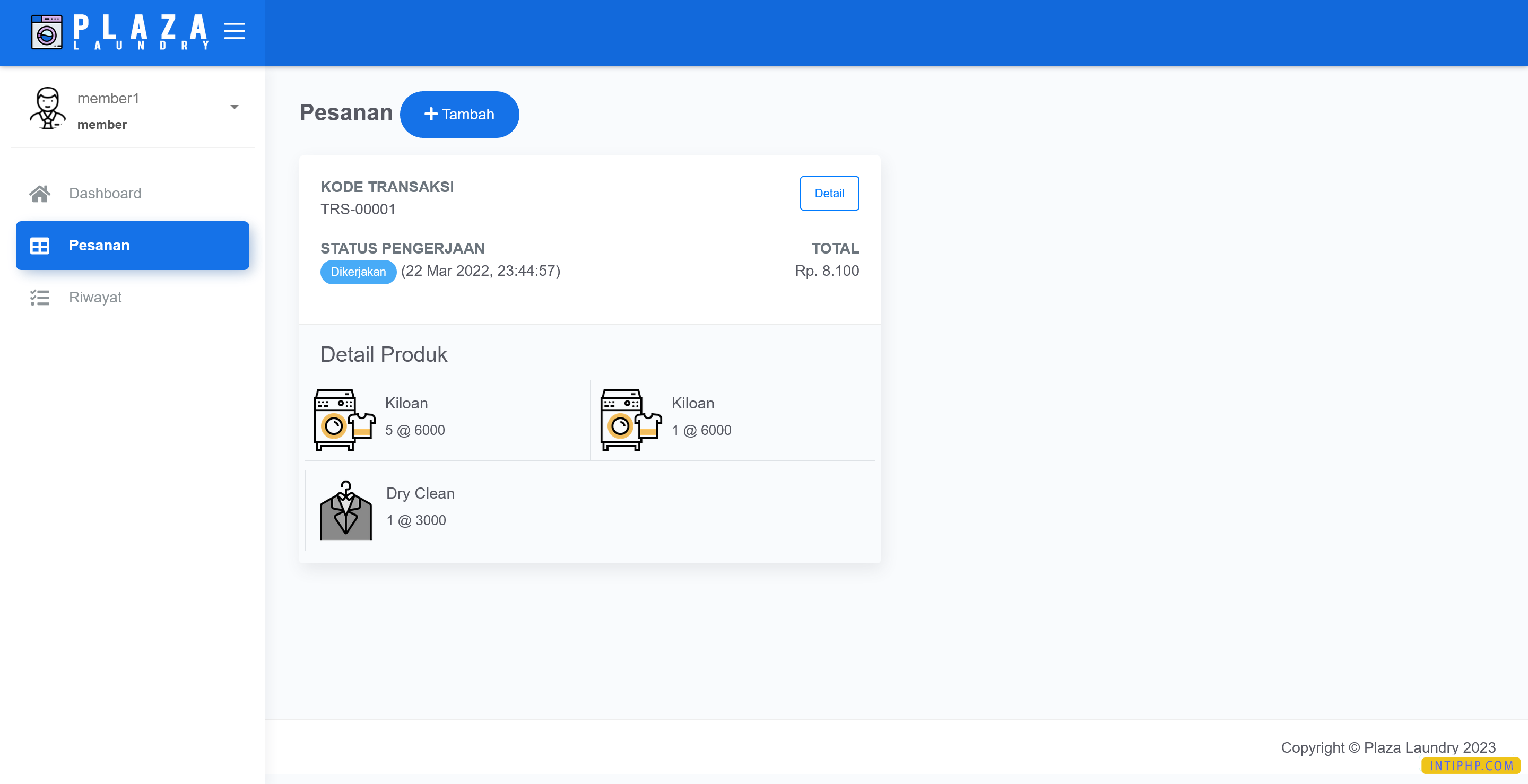Viewport: 1528px width, 784px height.
Task: Click the member1 avatar picture
Action: click(47, 108)
